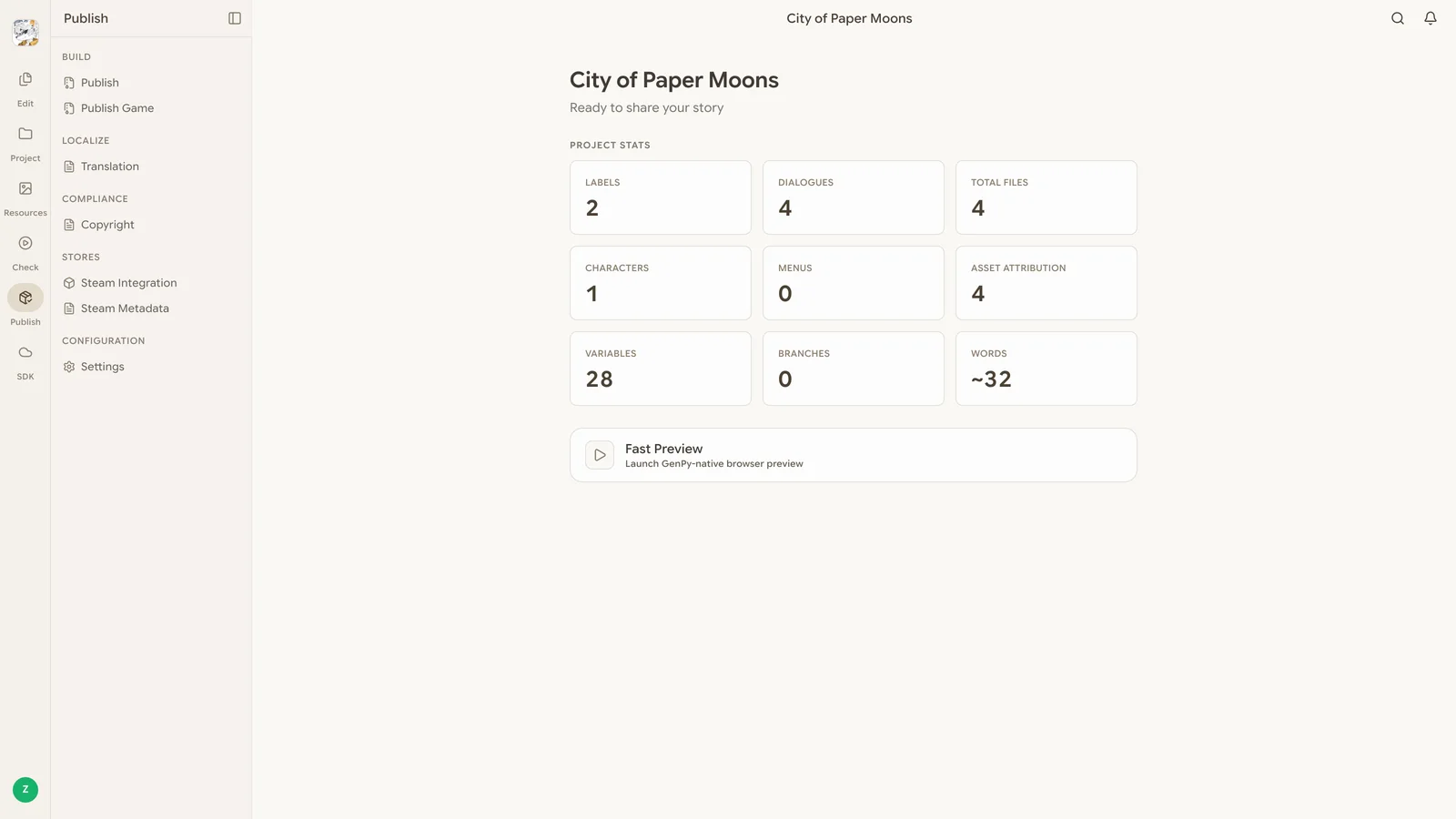Open the Edit section icon
Screen dimensions: 1456x819
coord(25,80)
